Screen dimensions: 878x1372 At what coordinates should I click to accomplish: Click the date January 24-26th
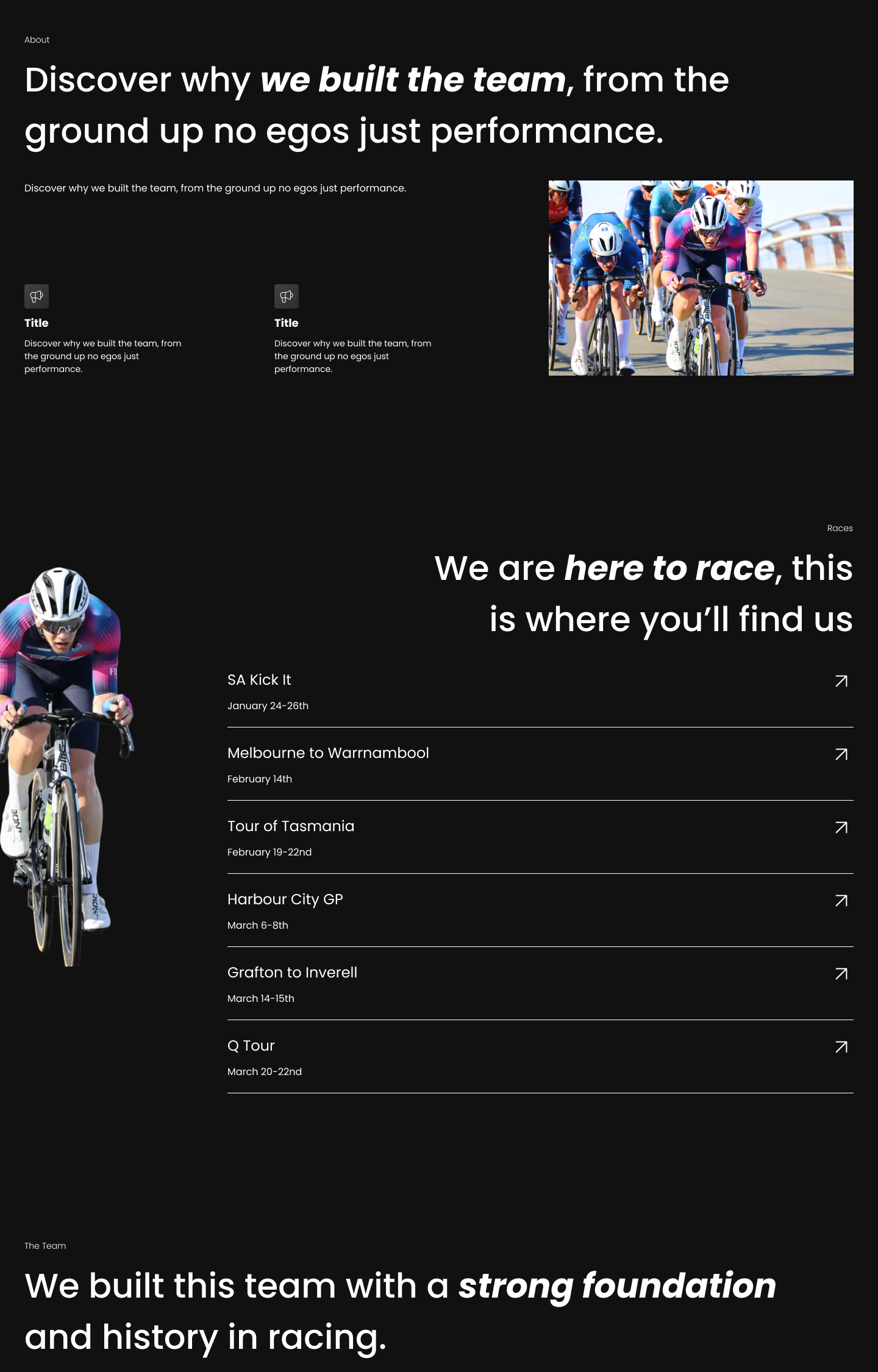268,706
